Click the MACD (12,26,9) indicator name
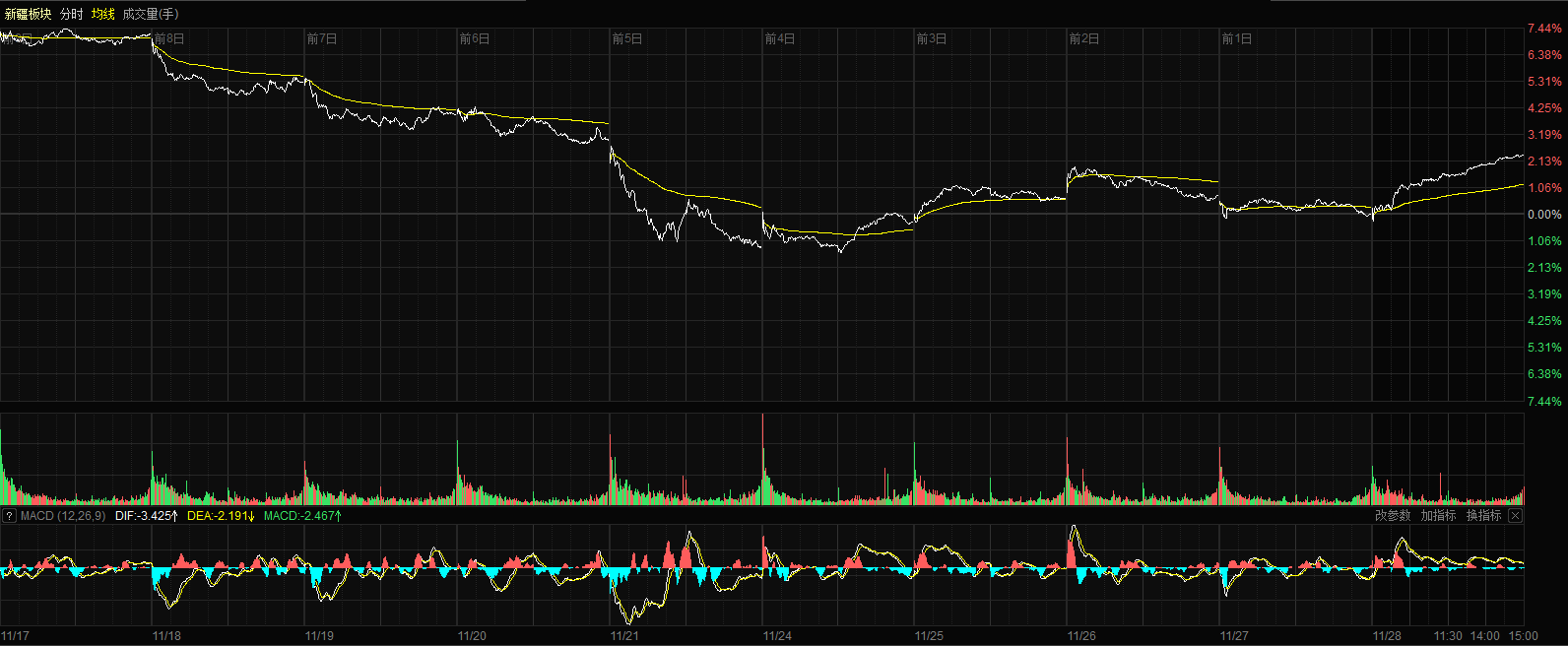This screenshot has width=1568, height=646. pyautogui.click(x=63, y=516)
